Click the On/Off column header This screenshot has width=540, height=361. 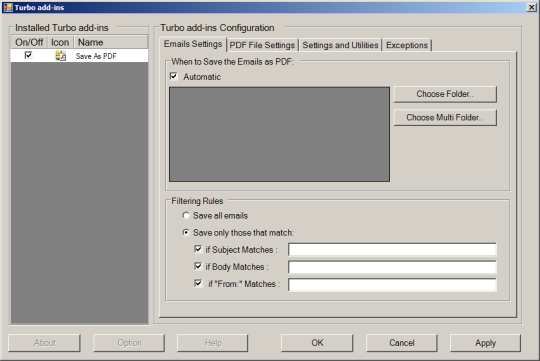[x=29, y=42]
